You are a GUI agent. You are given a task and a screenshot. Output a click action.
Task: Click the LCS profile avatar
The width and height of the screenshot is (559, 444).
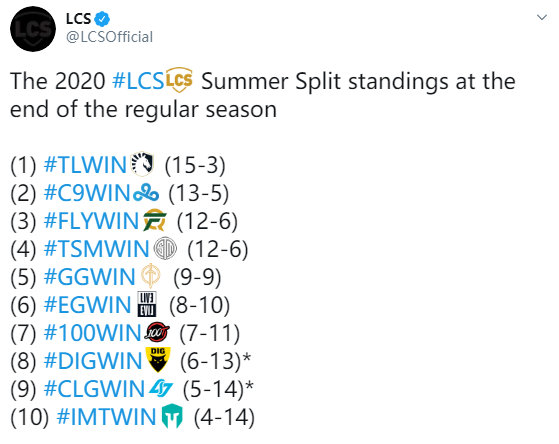[x=33, y=29]
